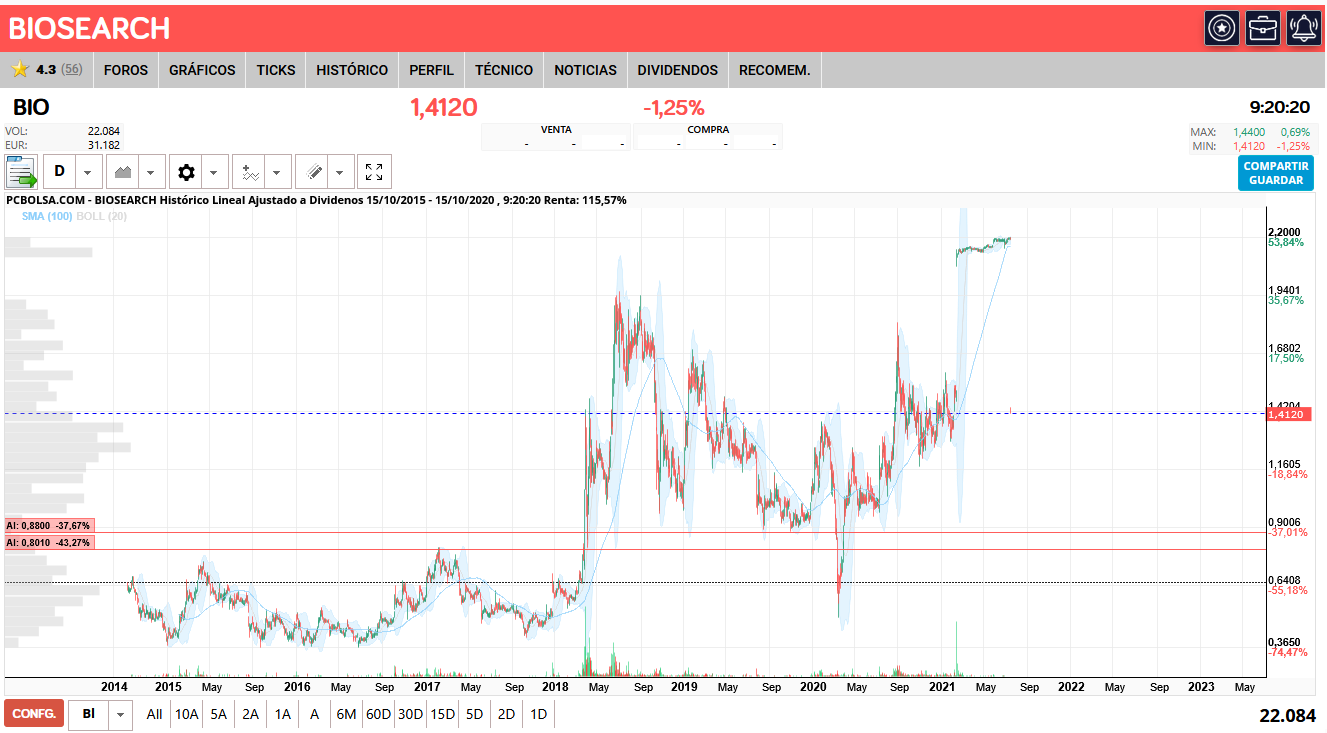This screenshot has width=1327, height=733.
Task: Switch to the TÉCNICO tab
Action: [504, 70]
